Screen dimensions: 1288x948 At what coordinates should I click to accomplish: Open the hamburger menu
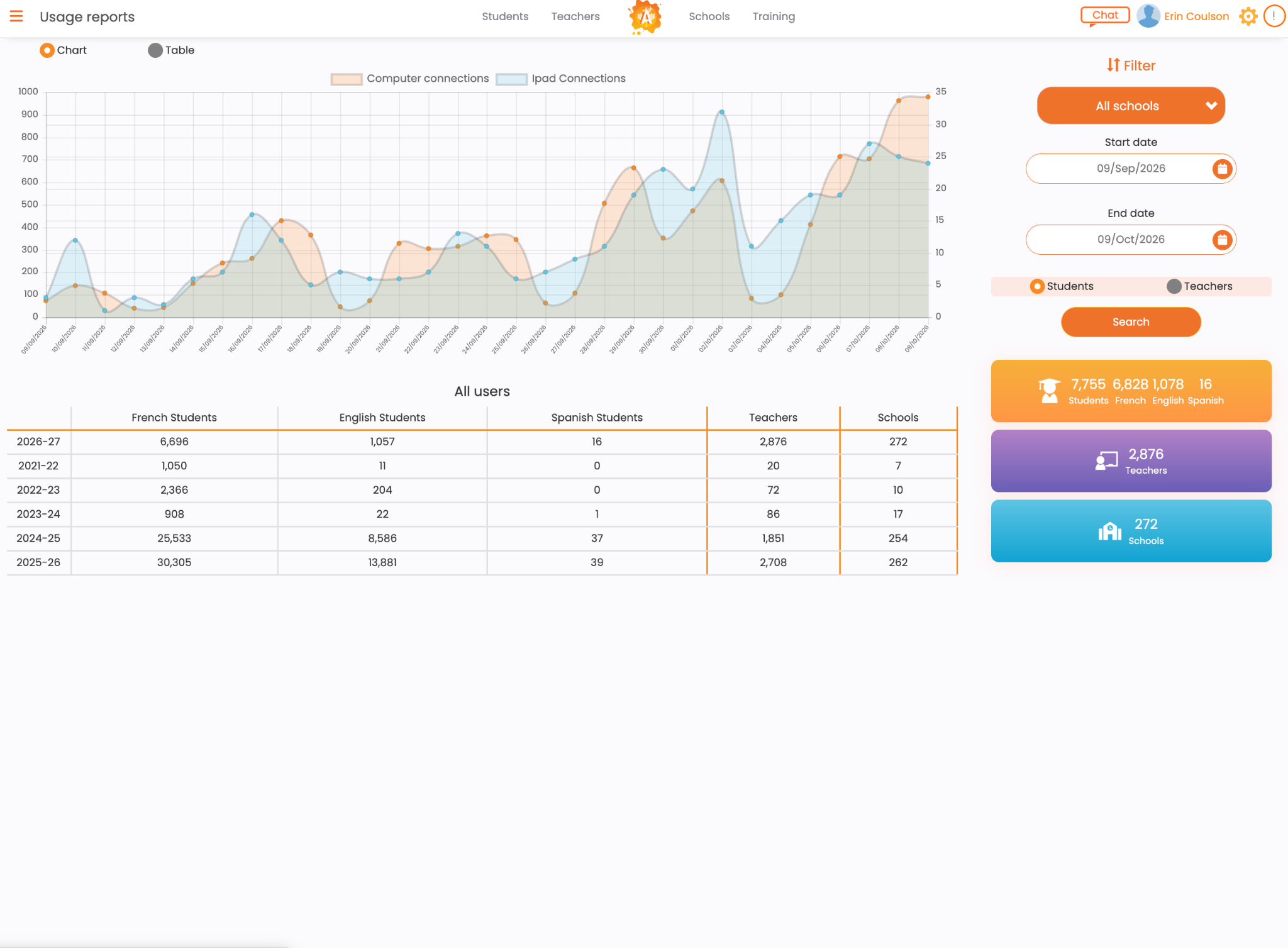16,16
